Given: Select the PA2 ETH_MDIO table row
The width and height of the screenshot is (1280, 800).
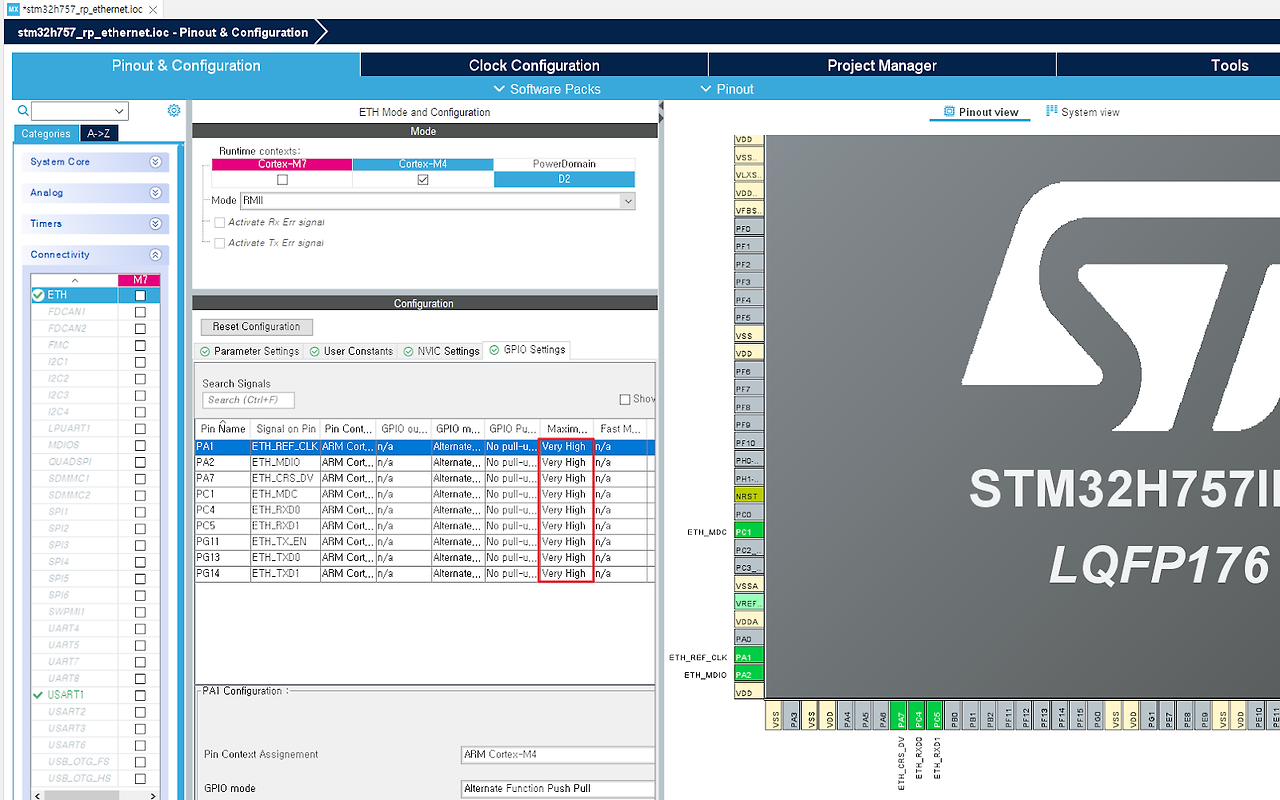Looking at the screenshot, I should tap(425, 462).
